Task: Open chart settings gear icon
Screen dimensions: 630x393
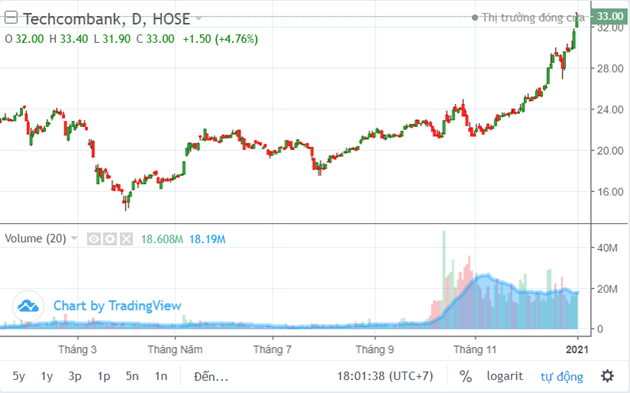Action: pos(607,376)
